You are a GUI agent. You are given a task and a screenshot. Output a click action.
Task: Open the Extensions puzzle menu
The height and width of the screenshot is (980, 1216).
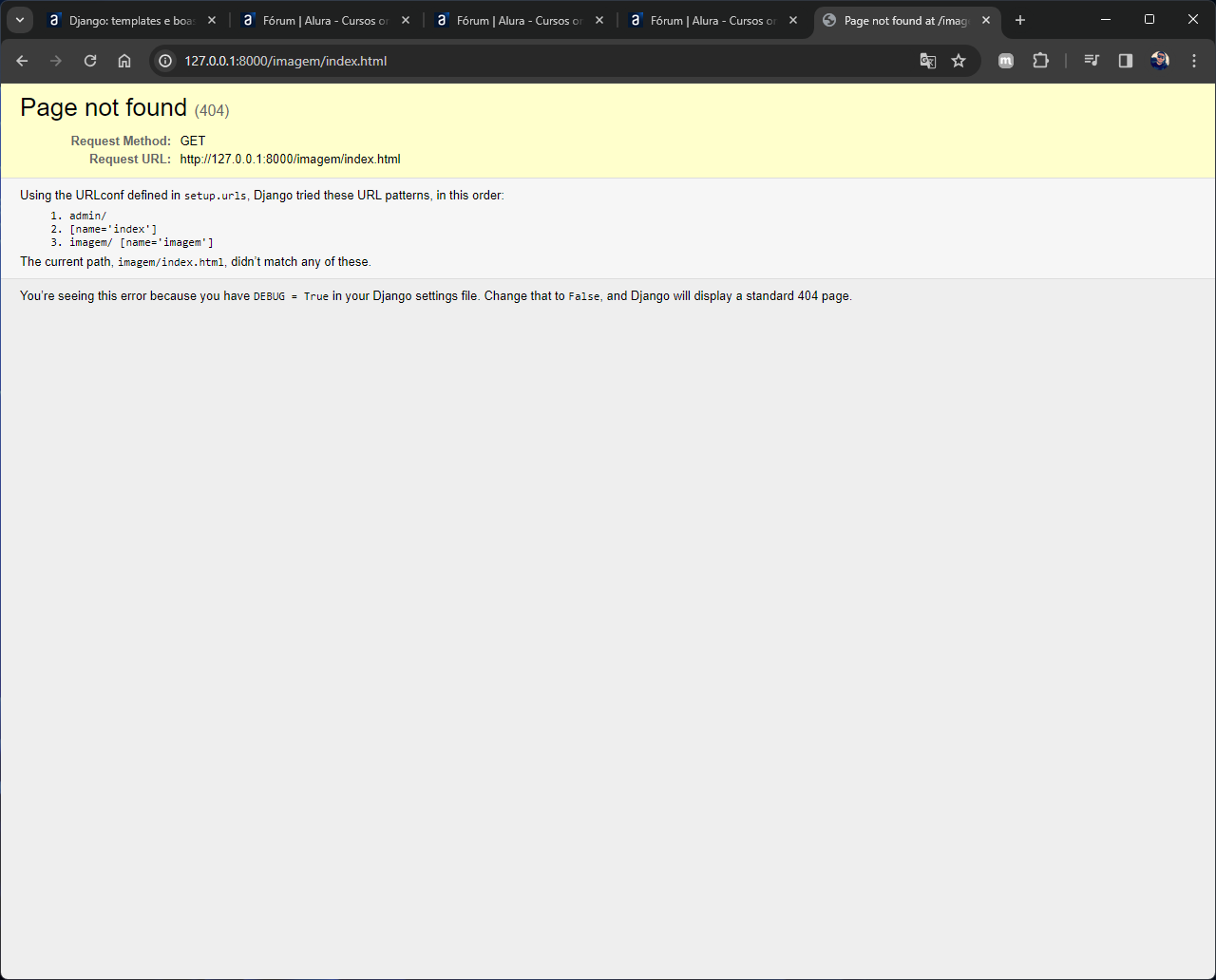pyautogui.click(x=1040, y=61)
